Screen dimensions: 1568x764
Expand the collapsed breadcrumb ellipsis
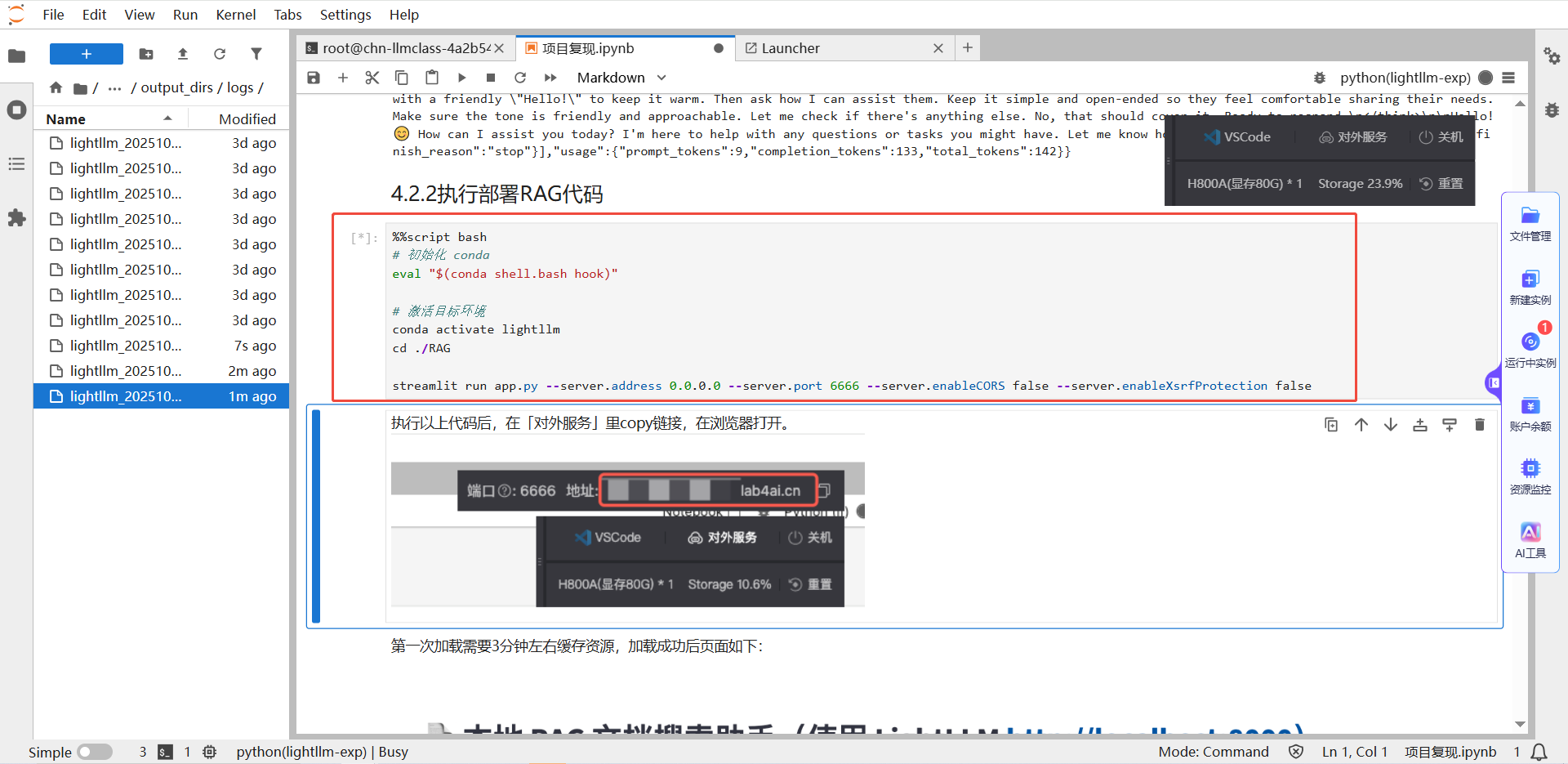[114, 87]
